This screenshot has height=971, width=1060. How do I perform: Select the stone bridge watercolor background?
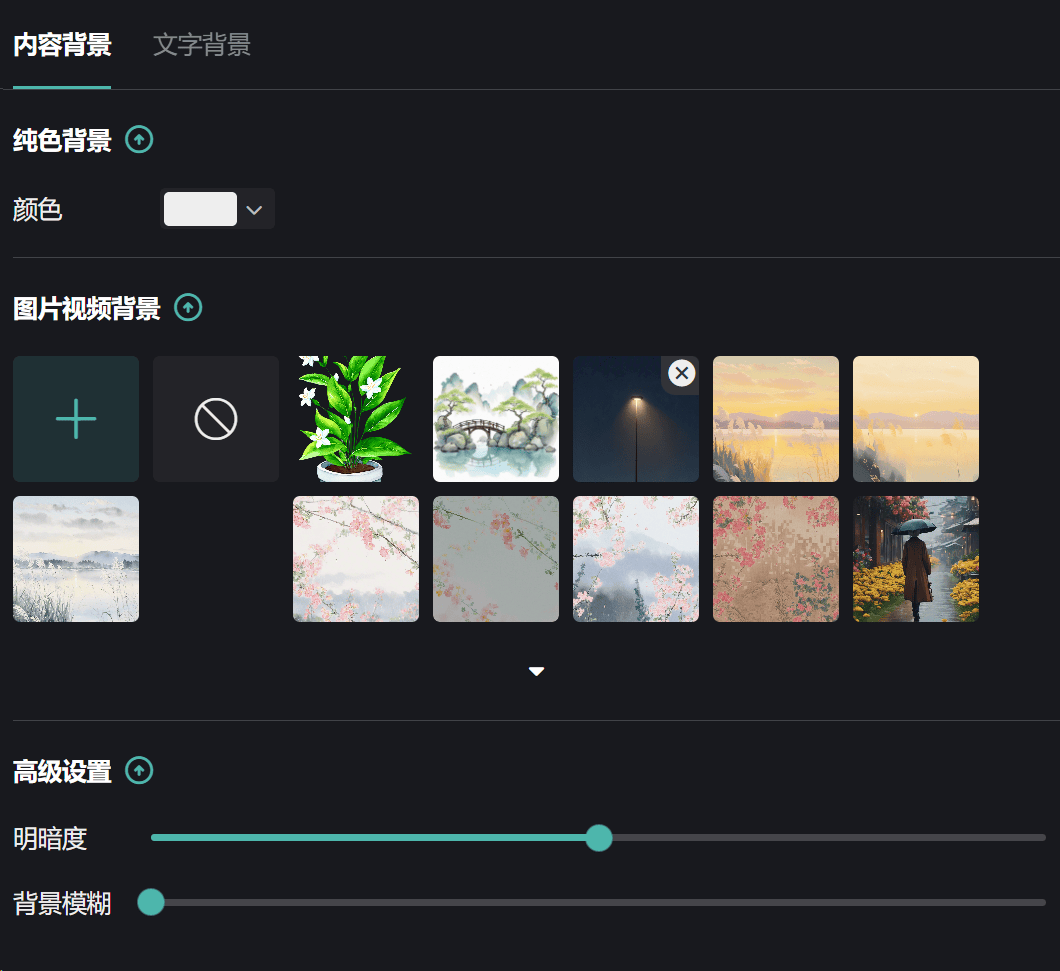click(496, 419)
